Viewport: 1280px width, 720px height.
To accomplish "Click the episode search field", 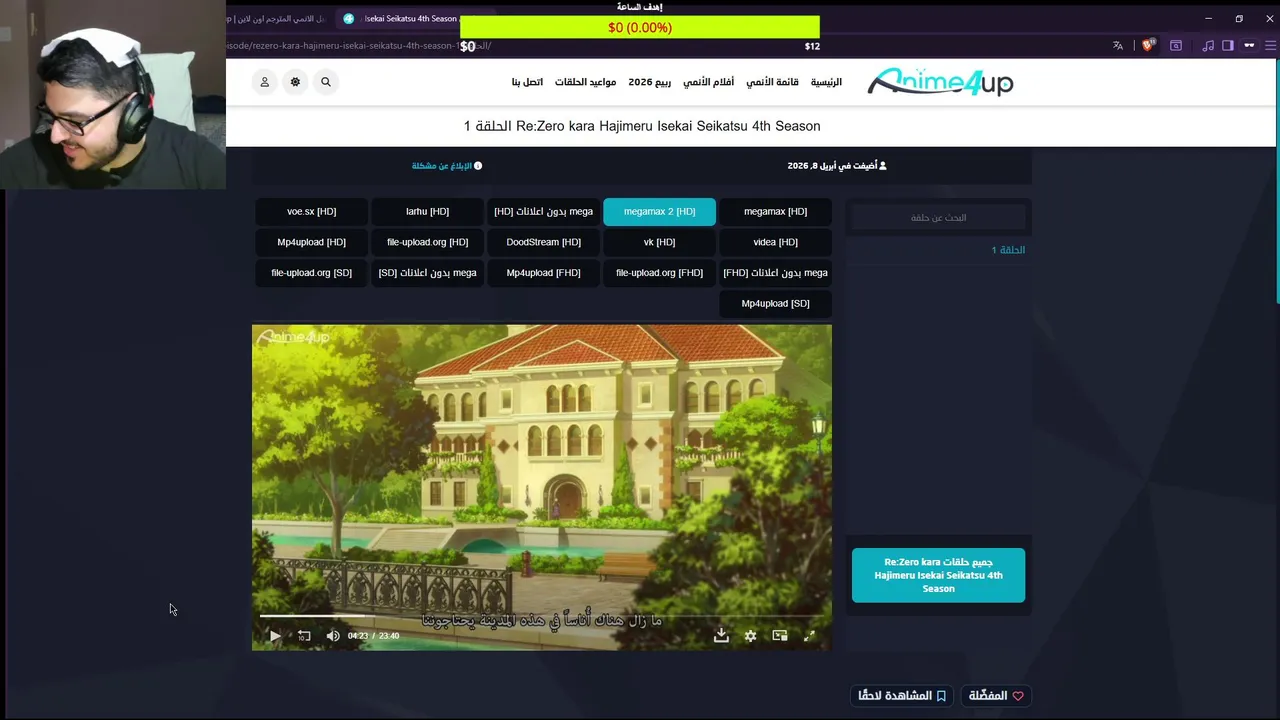I will (x=938, y=218).
